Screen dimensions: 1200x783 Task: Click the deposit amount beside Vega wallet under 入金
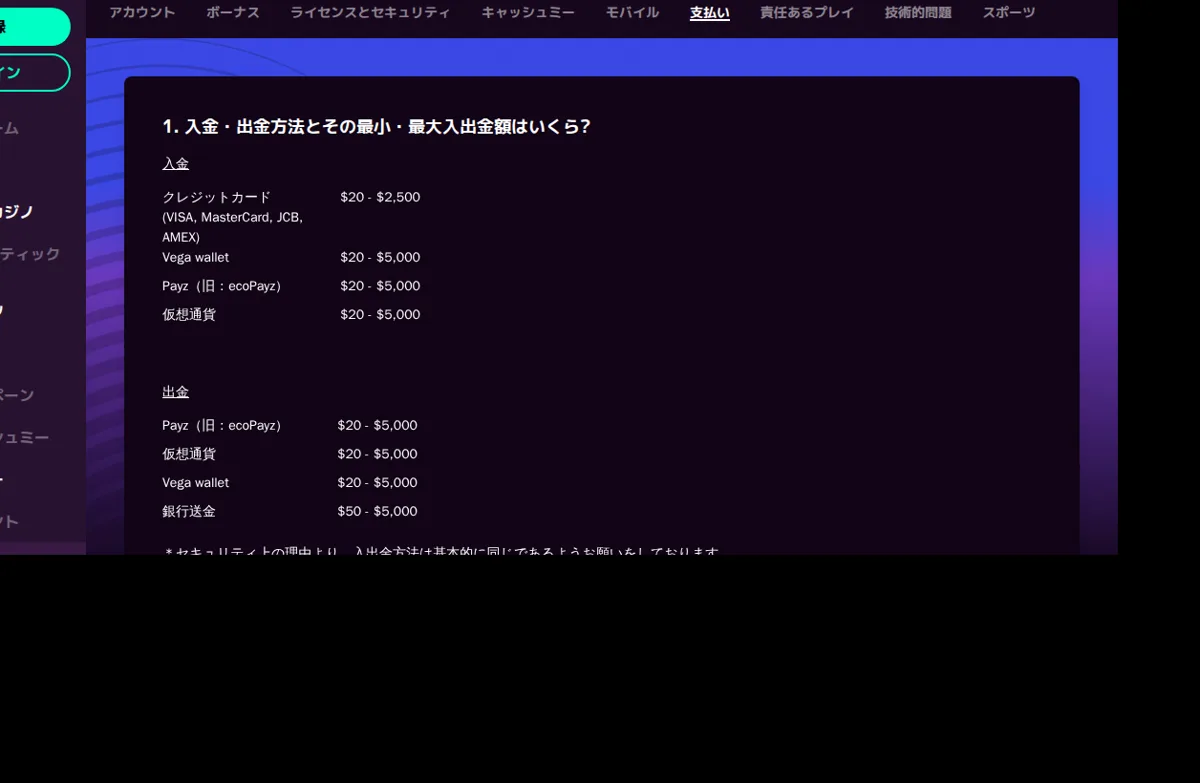(x=380, y=257)
